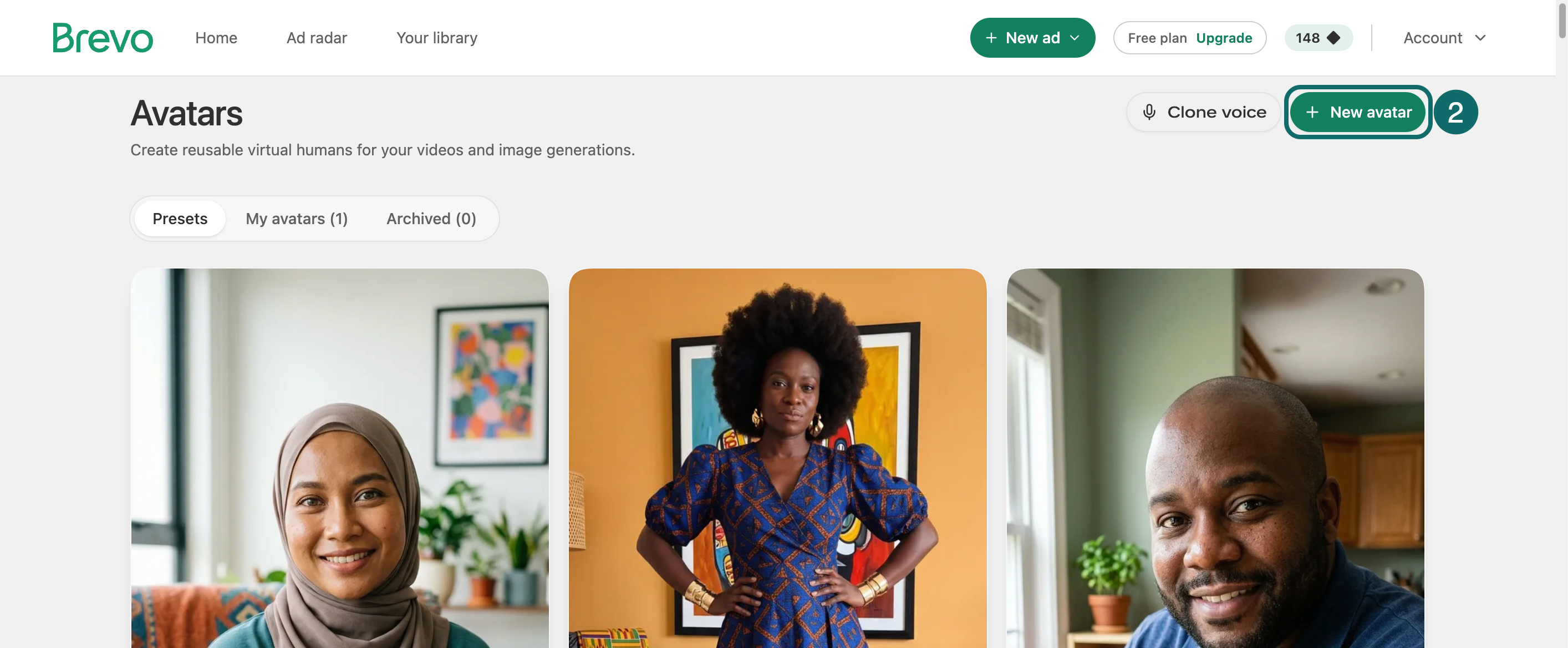This screenshot has height=648, width=1568.
Task: Click the plus icon in New ad
Action: tap(991, 38)
